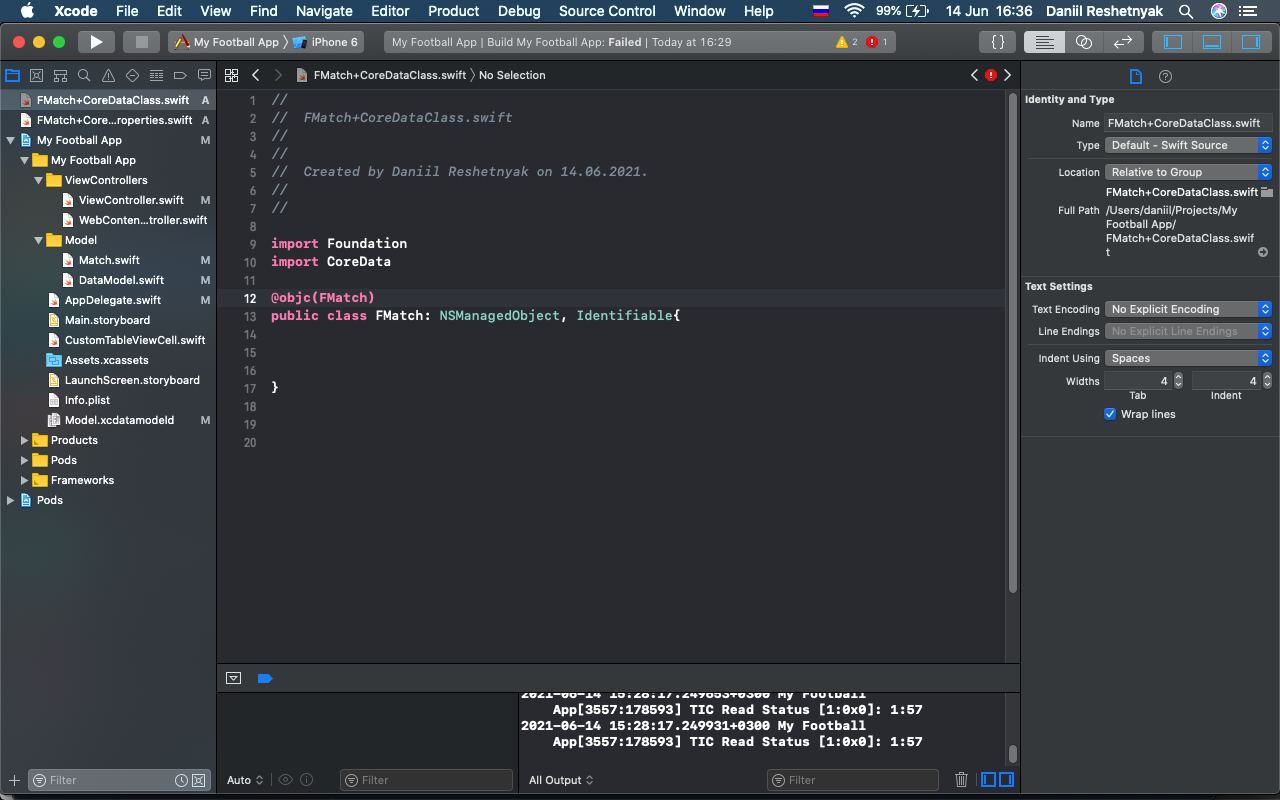Open the Debug navigator
Viewport: 1280px width, 800px height.
coord(156,75)
